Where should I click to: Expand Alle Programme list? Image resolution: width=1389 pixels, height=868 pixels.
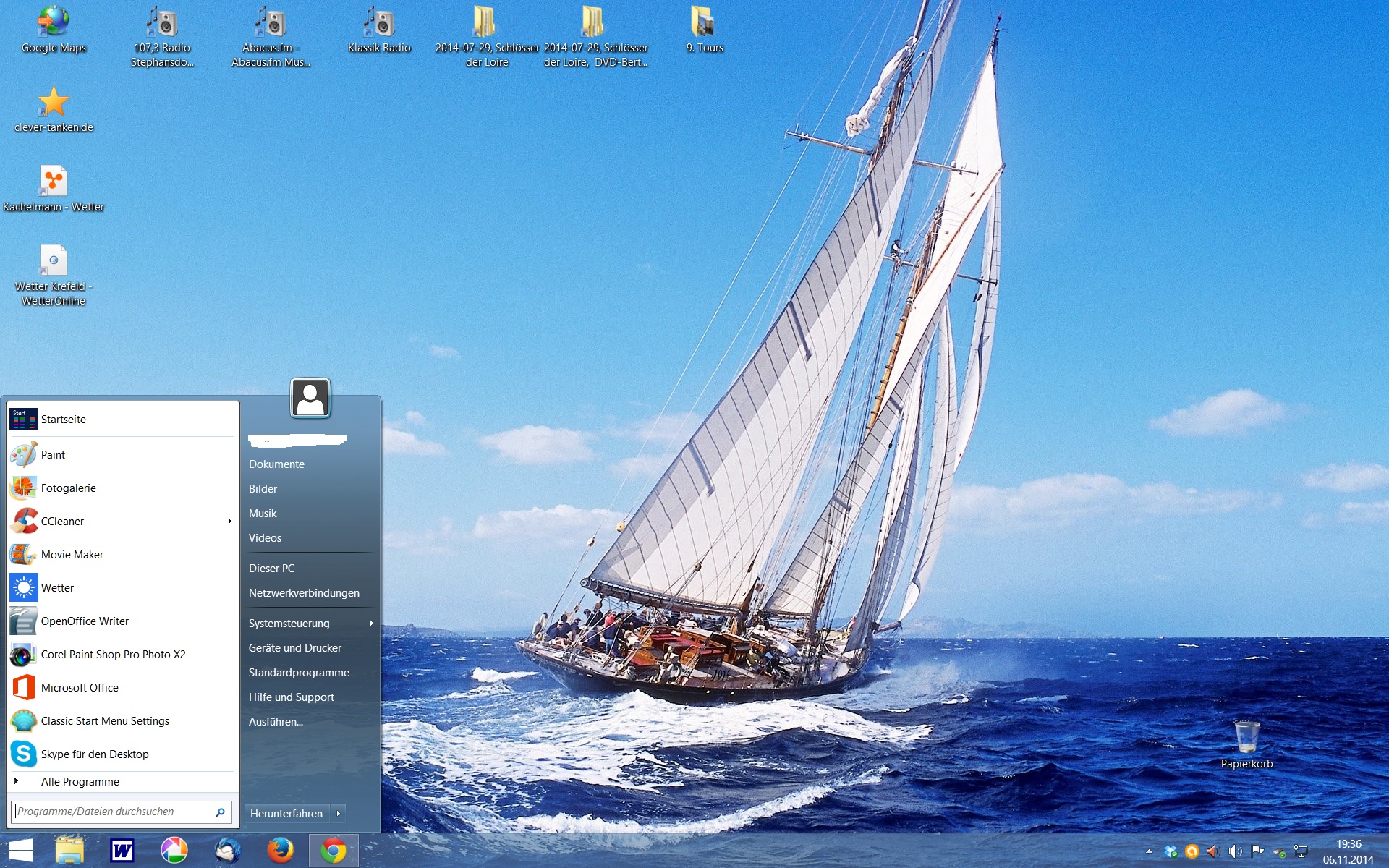point(80,781)
